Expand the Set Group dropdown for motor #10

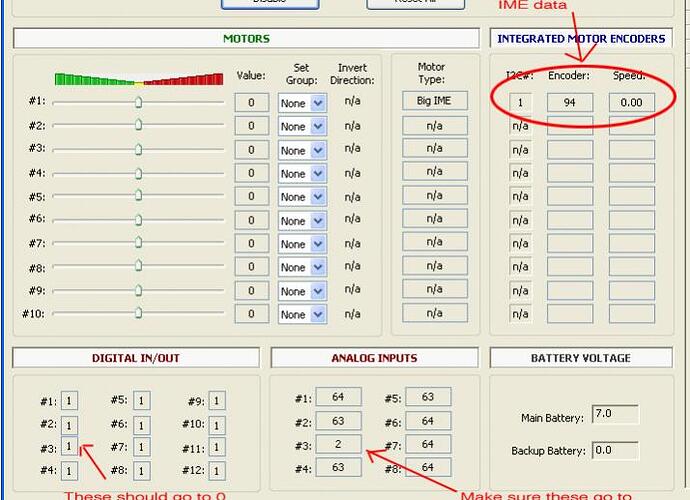(x=318, y=315)
